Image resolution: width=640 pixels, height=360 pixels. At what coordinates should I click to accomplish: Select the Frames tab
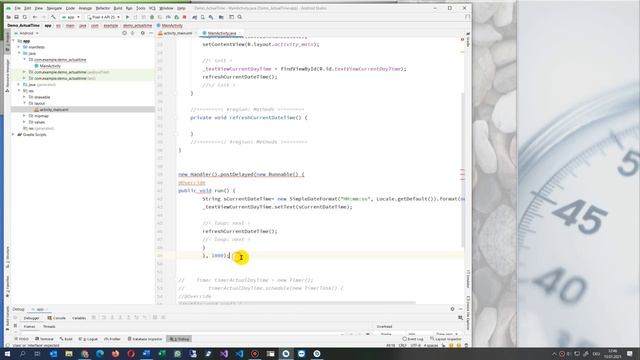(29, 327)
